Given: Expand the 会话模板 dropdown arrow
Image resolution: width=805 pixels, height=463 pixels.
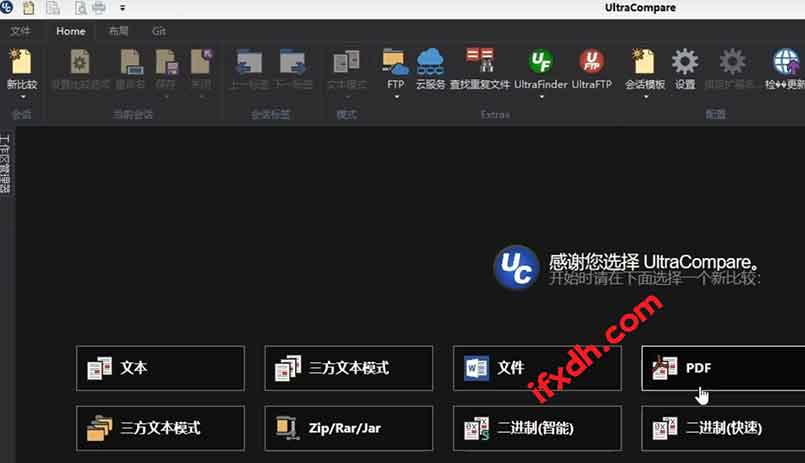Looking at the screenshot, I should pos(646,97).
